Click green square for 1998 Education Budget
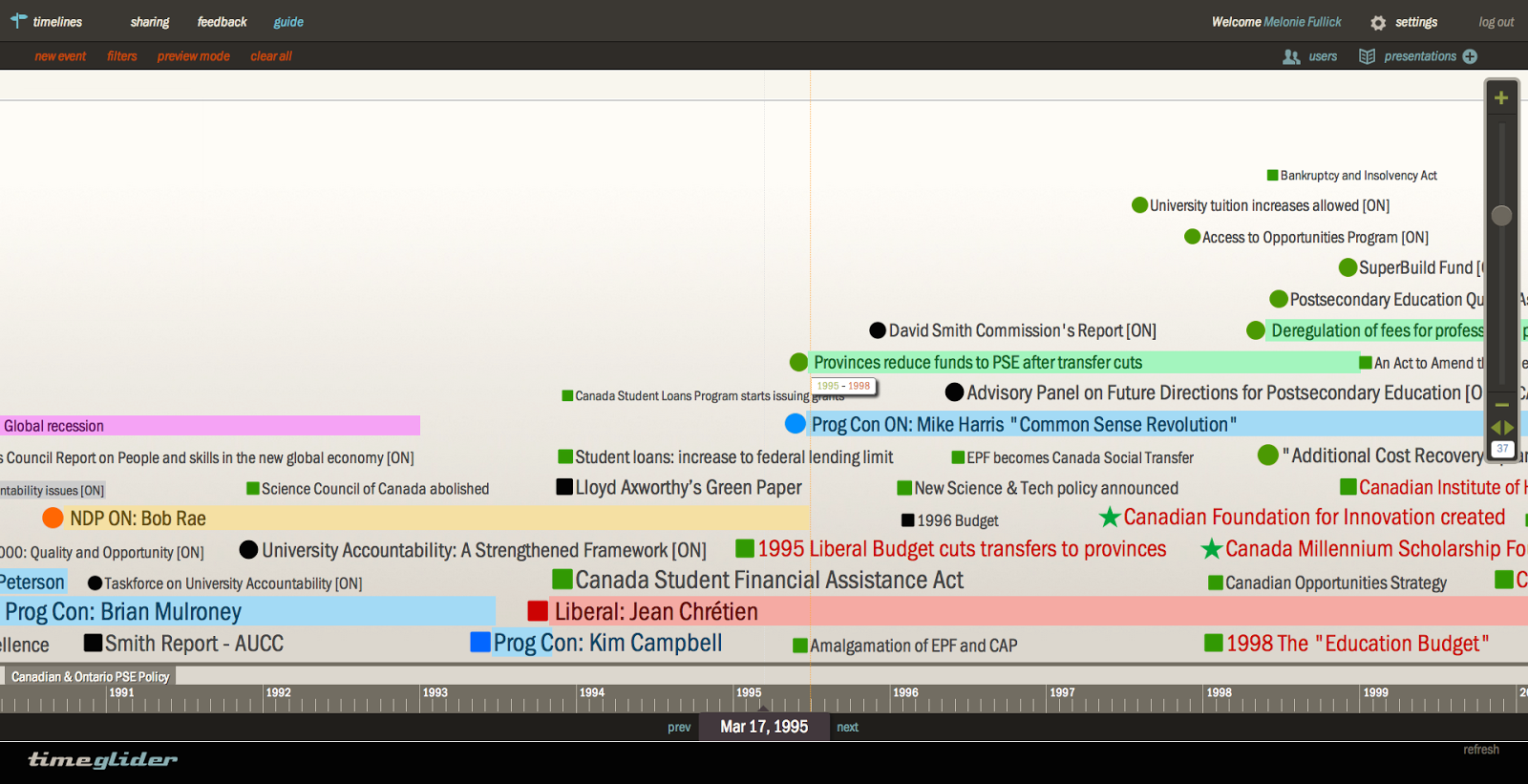 (x=1214, y=643)
